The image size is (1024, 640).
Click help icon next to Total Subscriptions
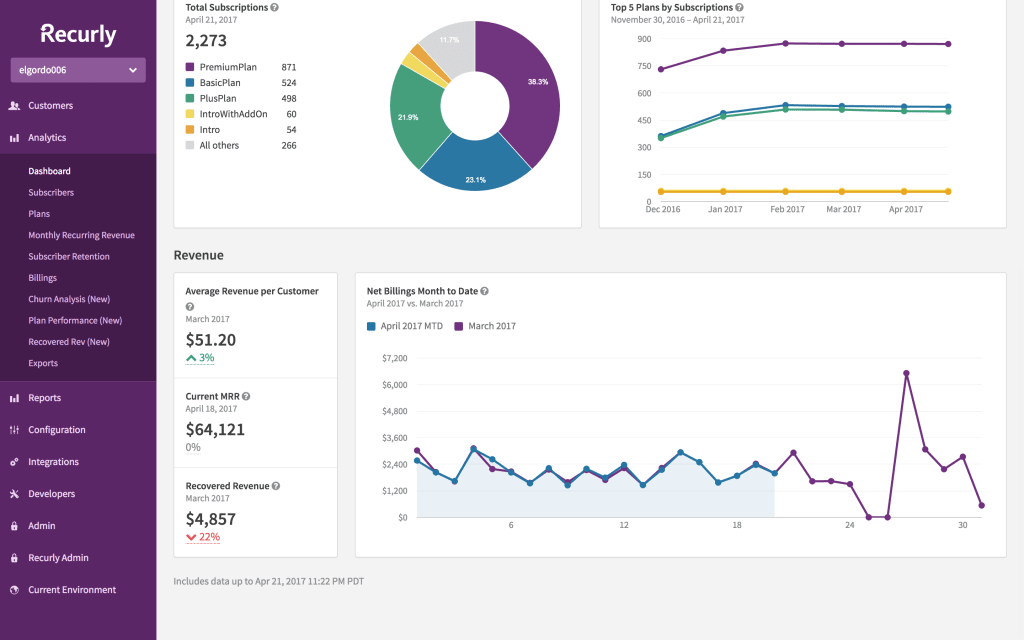pos(275,8)
